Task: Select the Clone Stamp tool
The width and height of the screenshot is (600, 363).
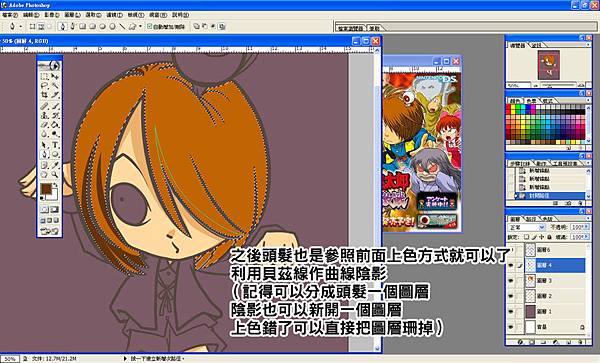Action: click(x=44, y=115)
